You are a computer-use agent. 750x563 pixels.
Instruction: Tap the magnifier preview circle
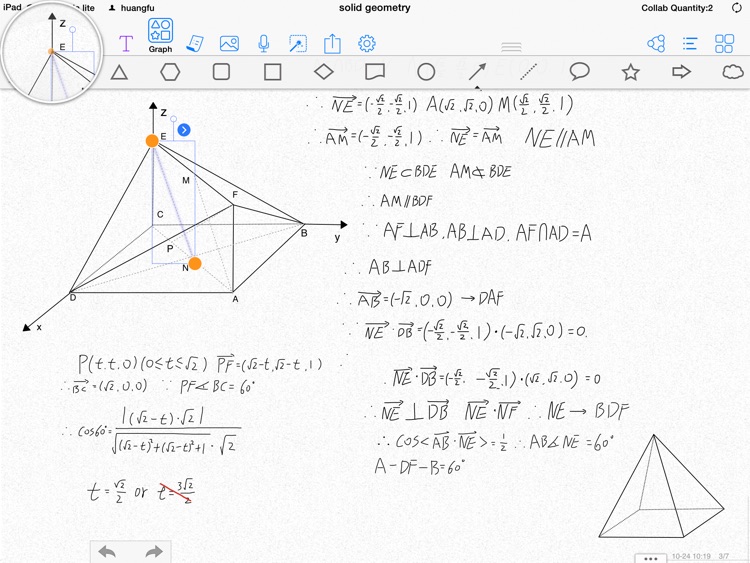click(x=52, y=52)
